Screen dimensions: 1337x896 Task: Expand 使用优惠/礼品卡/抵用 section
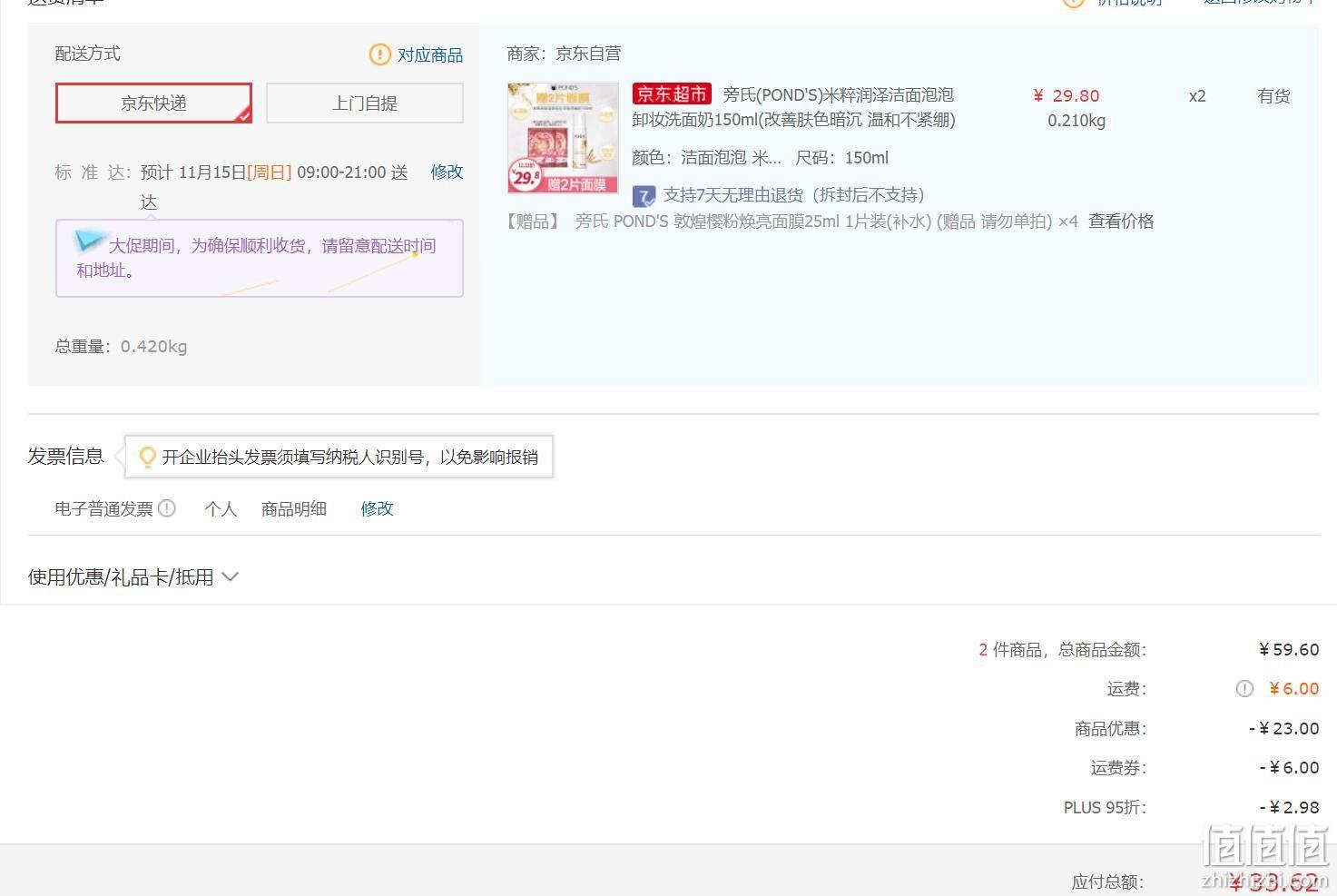tap(133, 576)
